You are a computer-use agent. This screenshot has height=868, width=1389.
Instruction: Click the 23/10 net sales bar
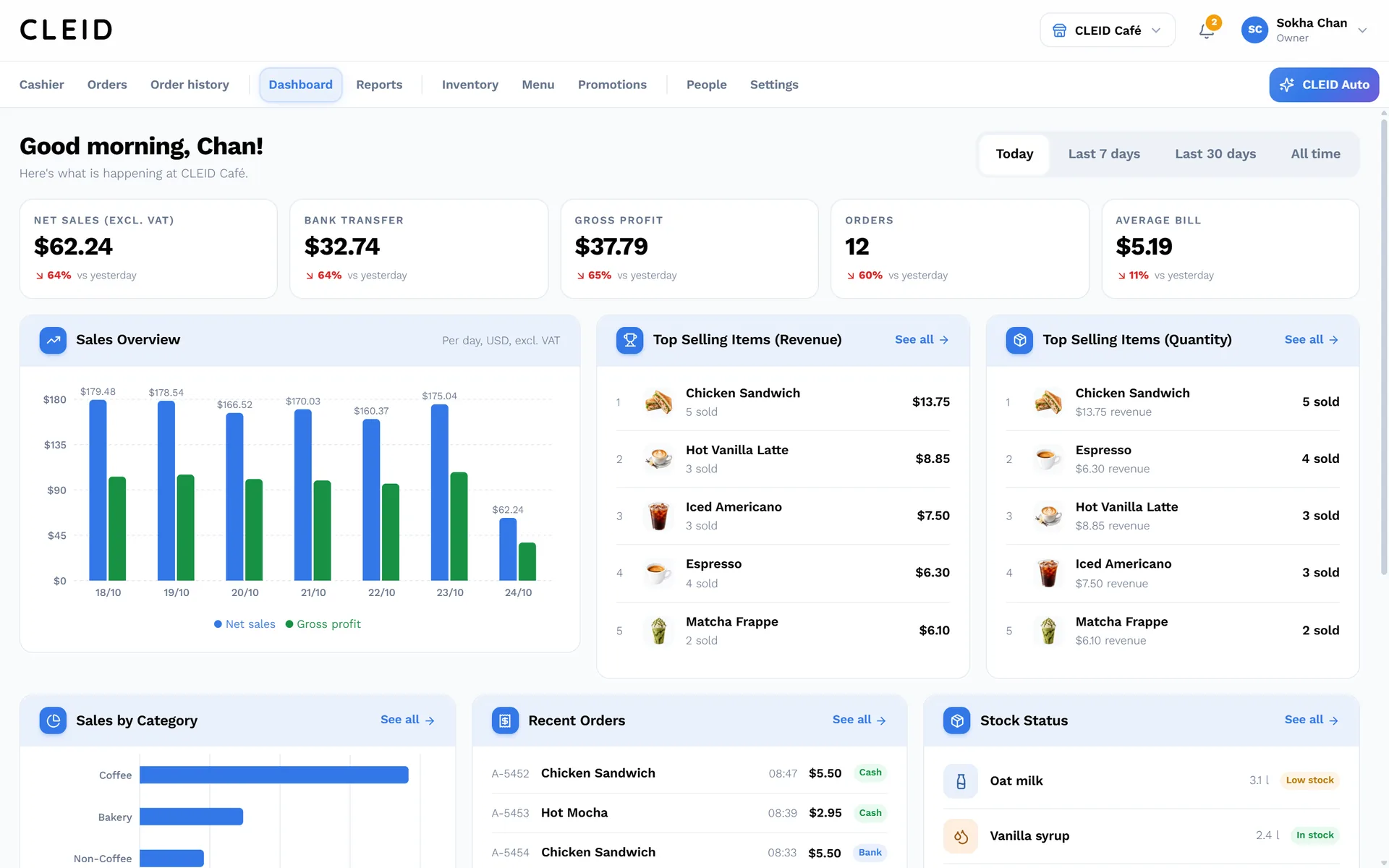coord(440,493)
